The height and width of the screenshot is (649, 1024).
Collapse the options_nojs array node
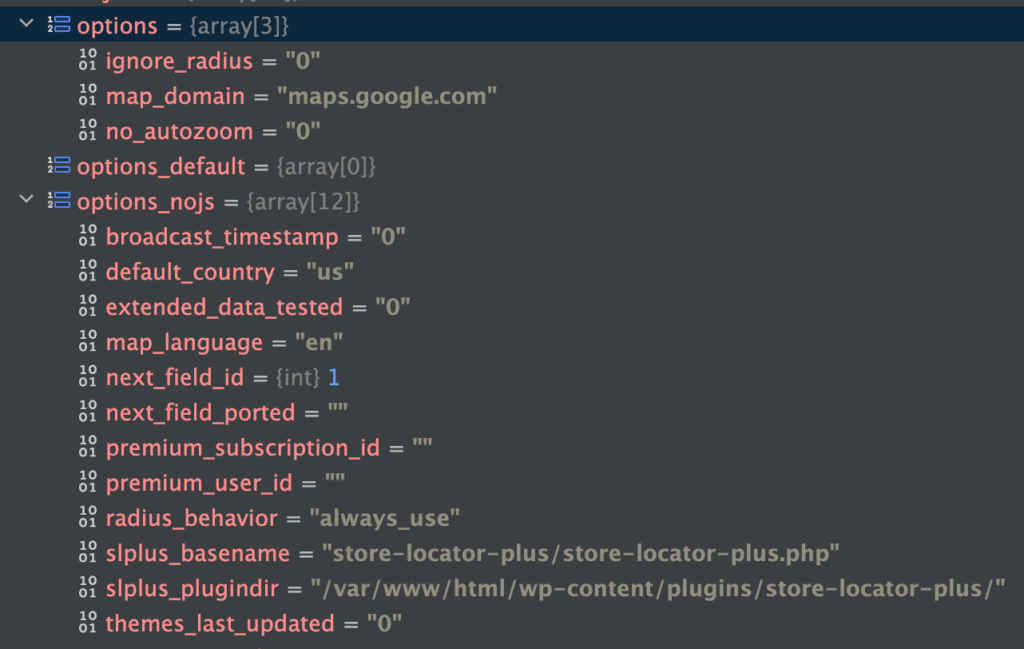click(x=27, y=201)
